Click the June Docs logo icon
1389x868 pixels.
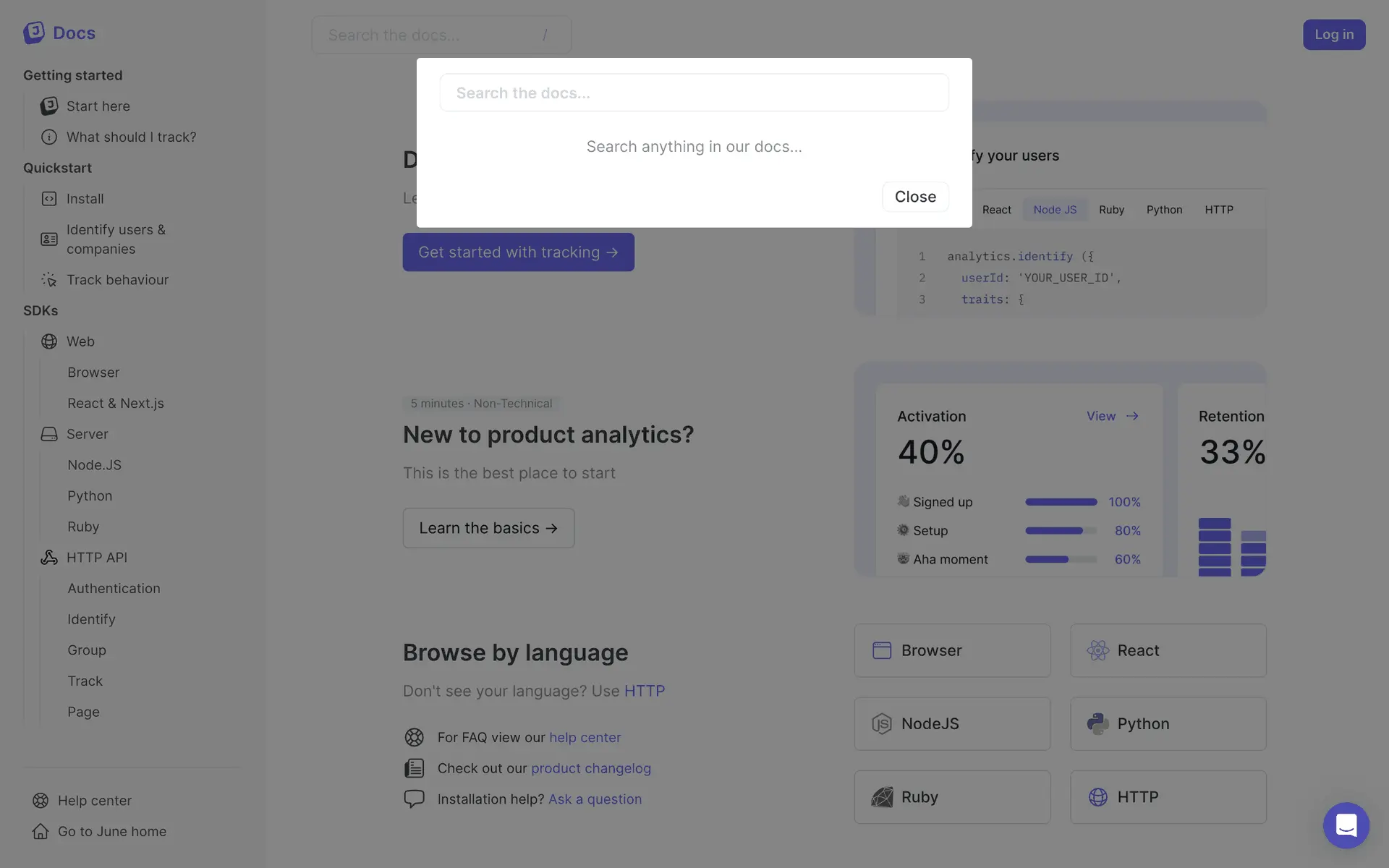(x=34, y=33)
